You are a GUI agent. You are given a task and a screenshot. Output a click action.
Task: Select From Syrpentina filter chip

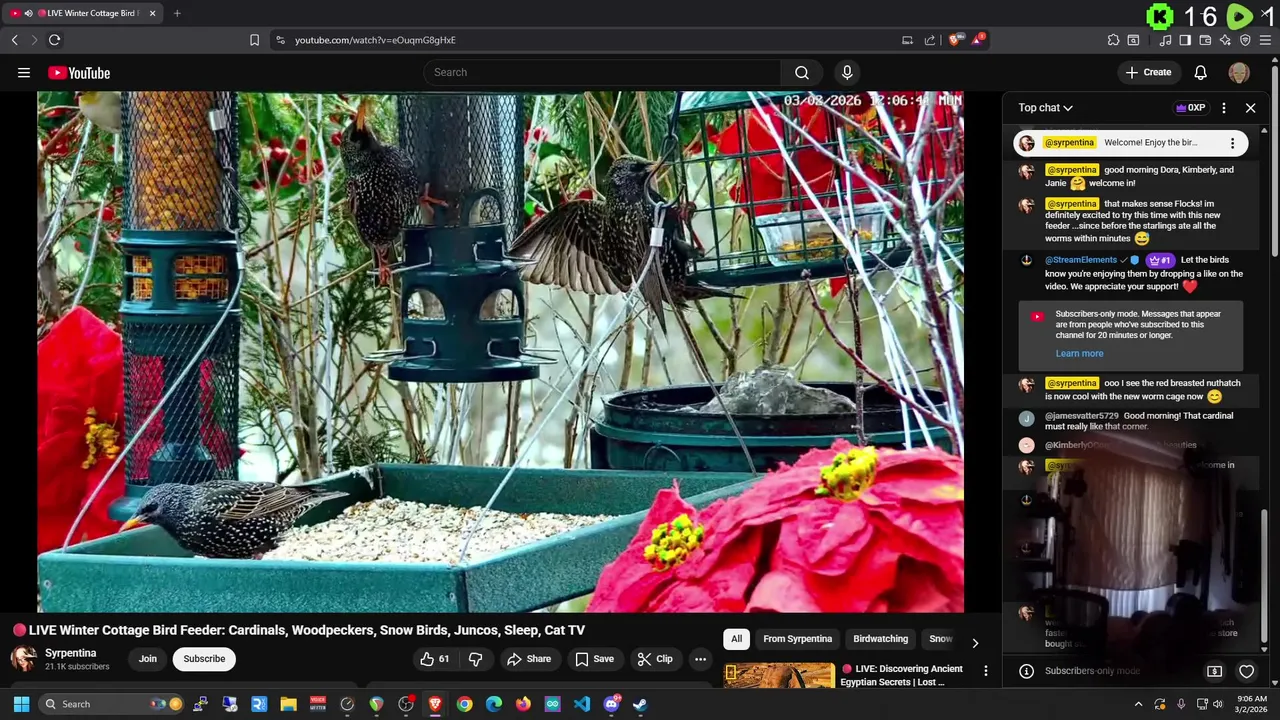pos(797,639)
